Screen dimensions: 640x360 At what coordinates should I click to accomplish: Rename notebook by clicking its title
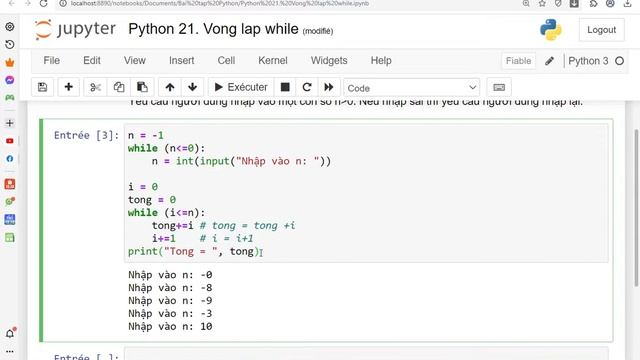213,29
